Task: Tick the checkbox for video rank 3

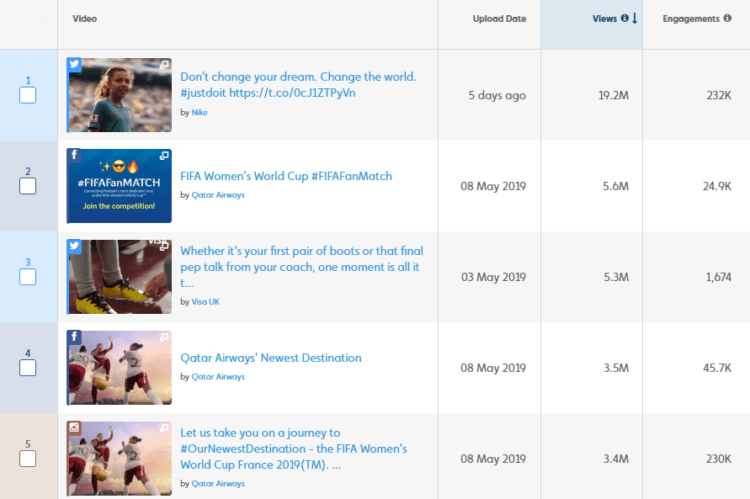Action: [28, 277]
